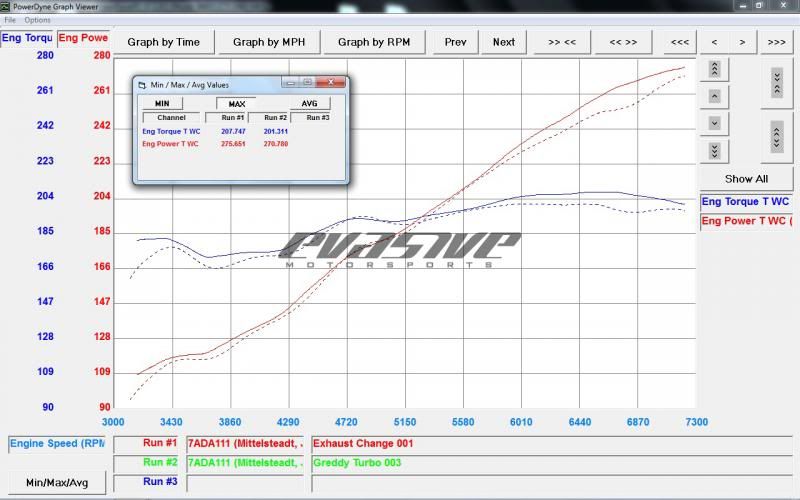Go to the Prev graph

click(x=455, y=42)
